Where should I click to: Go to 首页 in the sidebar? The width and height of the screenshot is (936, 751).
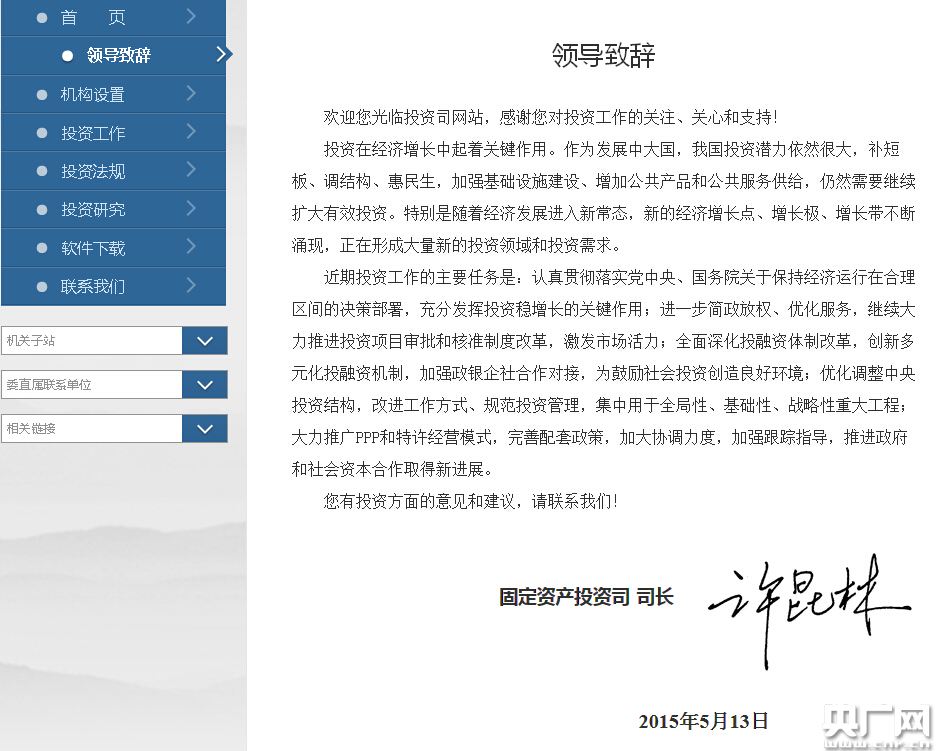tap(93, 18)
